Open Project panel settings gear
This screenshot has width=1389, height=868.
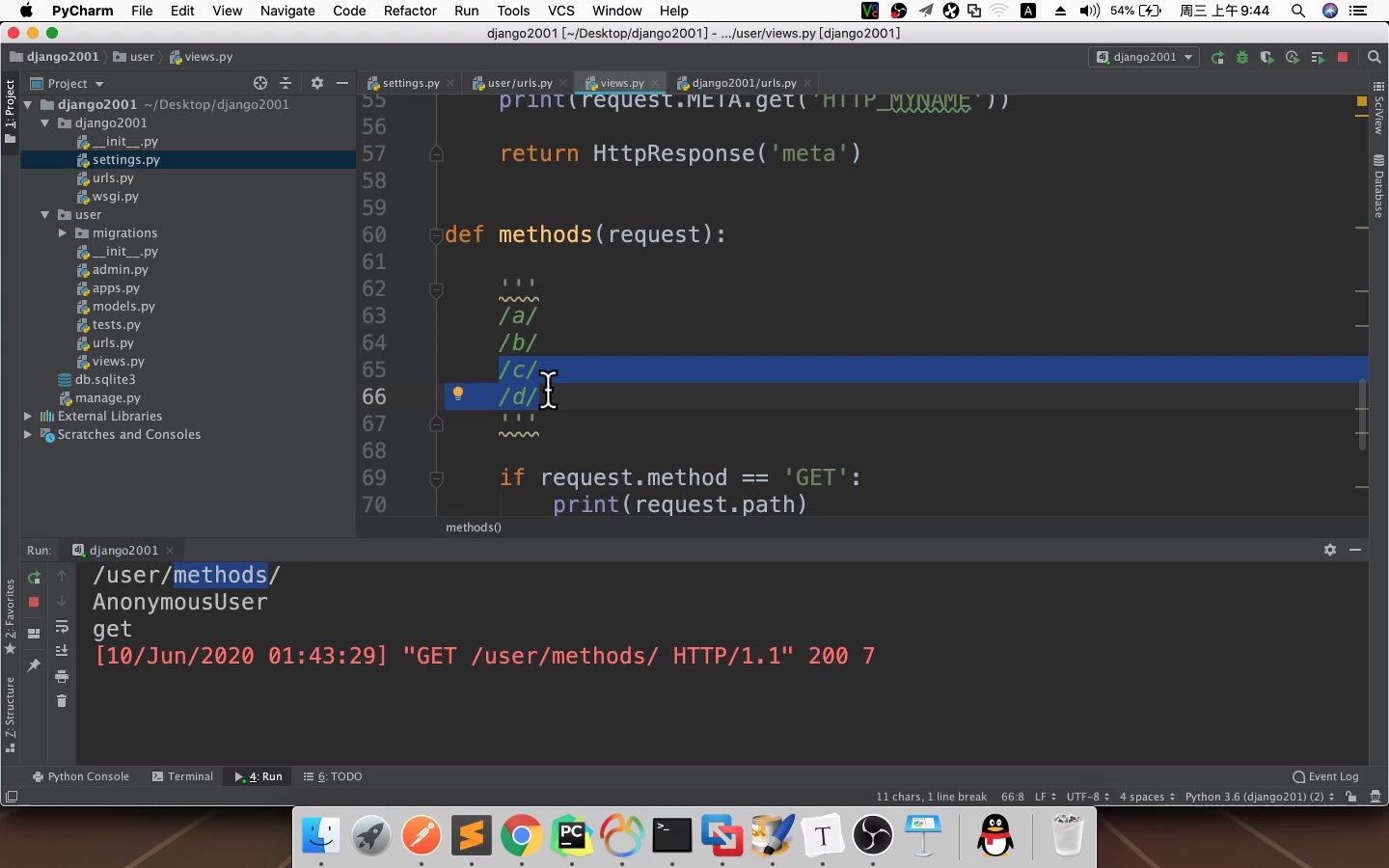click(x=316, y=83)
